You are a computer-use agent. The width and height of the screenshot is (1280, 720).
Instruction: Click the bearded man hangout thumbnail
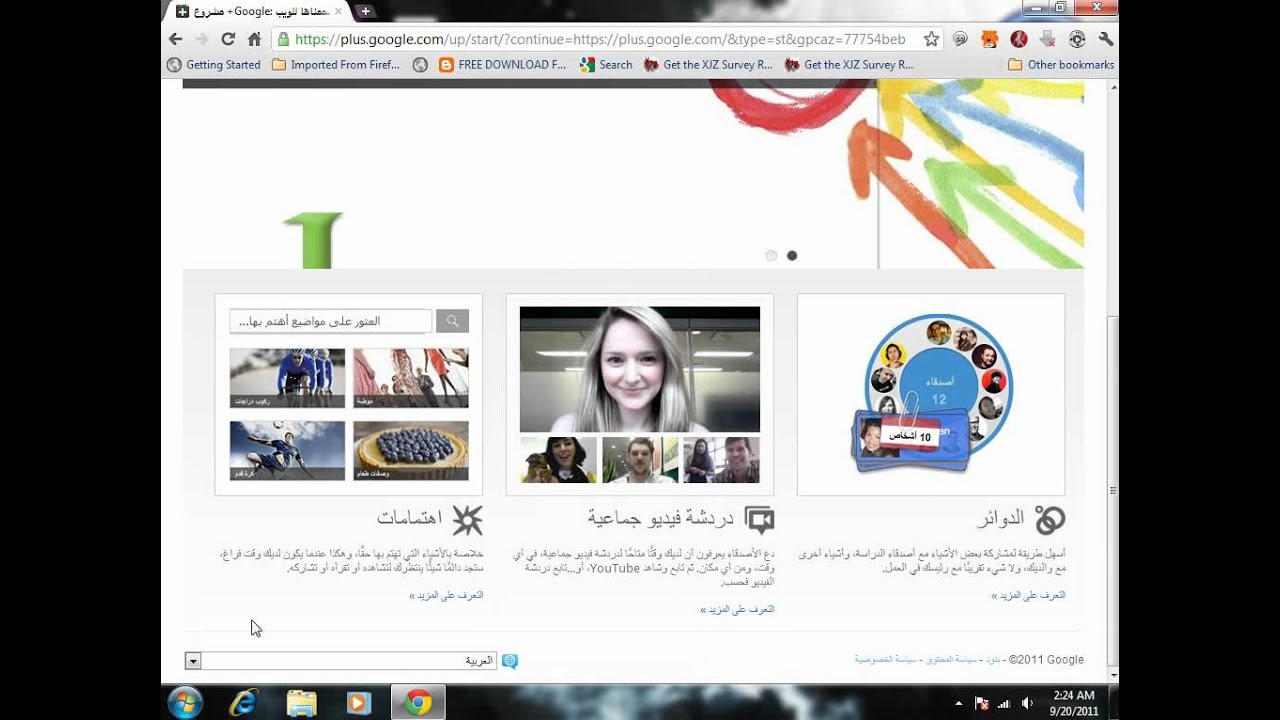[x=640, y=460]
